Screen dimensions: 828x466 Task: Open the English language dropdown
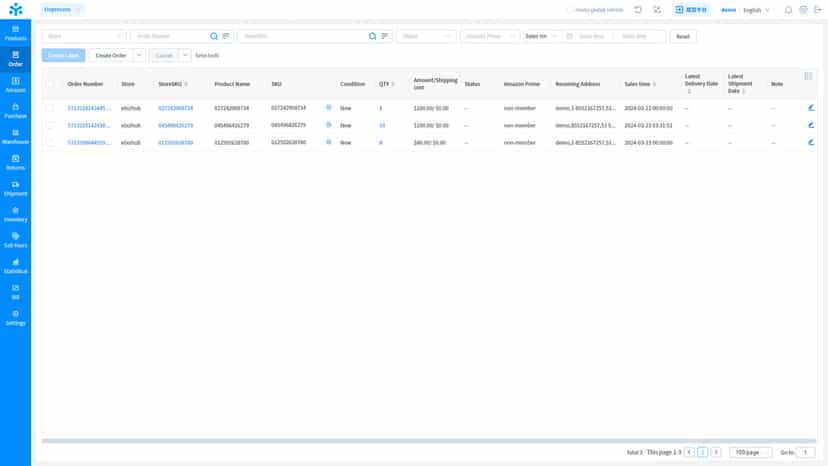click(756, 10)
